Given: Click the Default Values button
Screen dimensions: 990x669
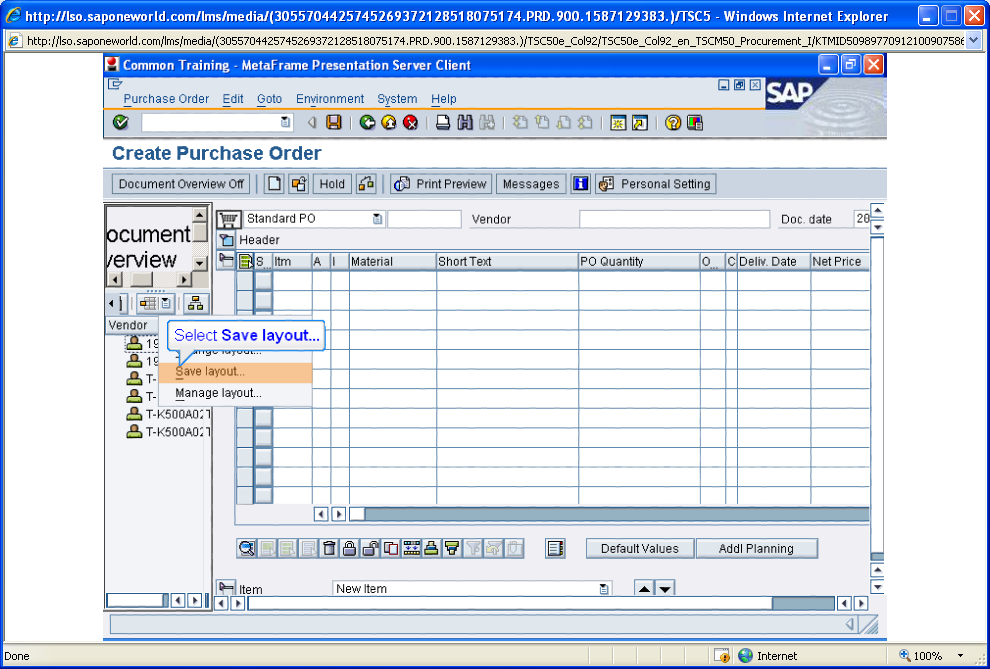Looking at the screenshot, I should tap(640, 548).
